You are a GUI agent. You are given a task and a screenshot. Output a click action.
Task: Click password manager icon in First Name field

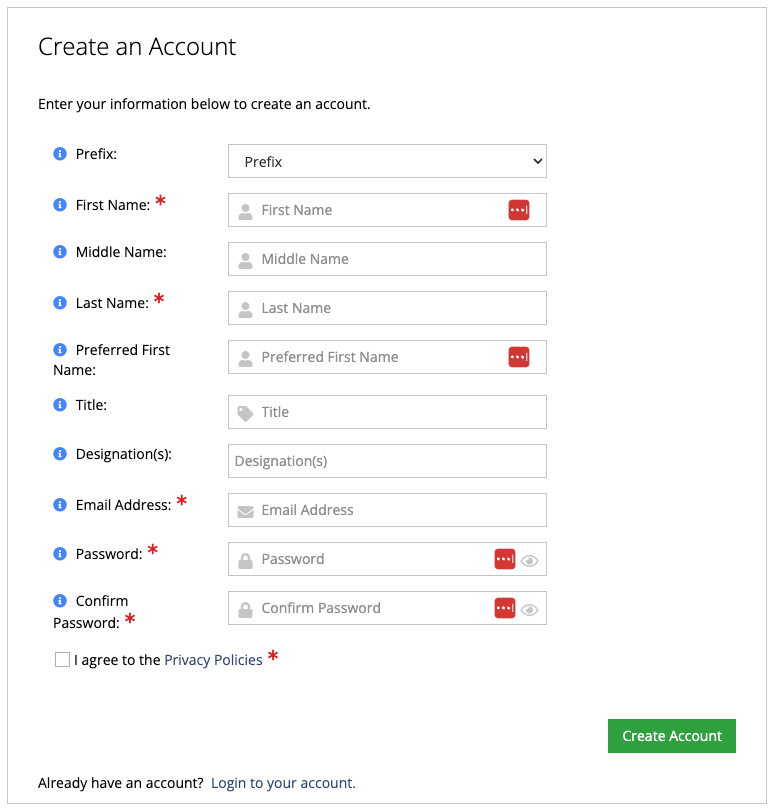tap(518, 210)
